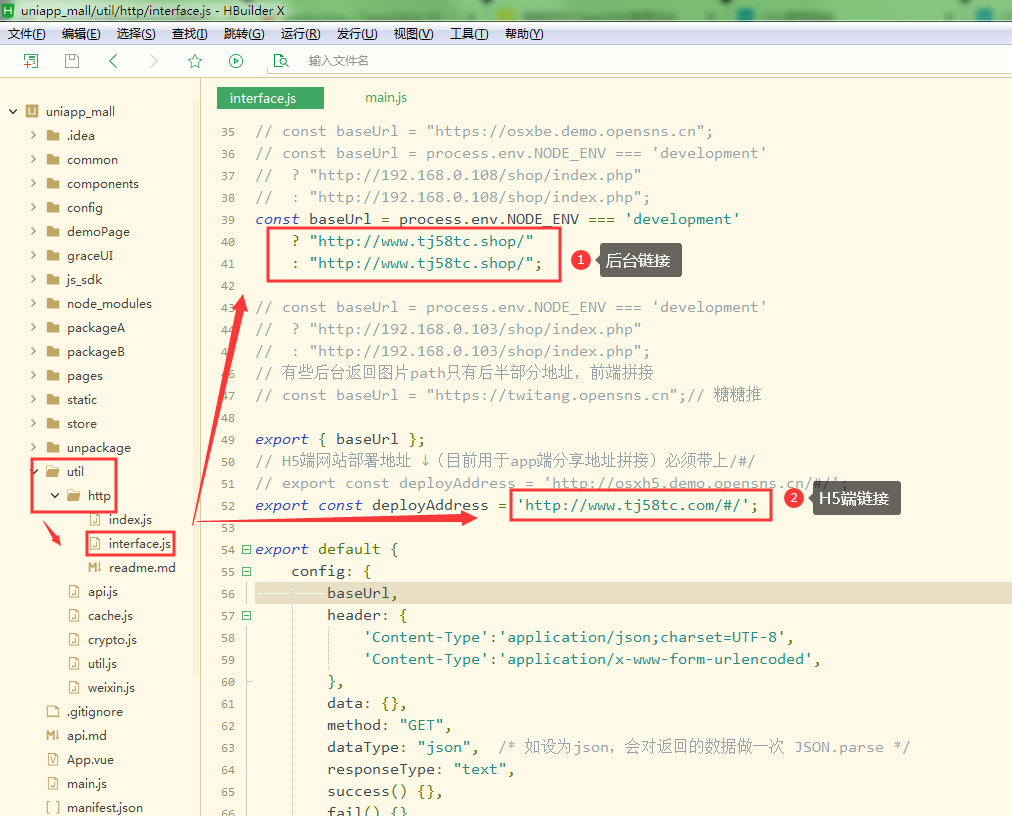
Task: Open the 运行(R) menu
Action: point(300,34)
